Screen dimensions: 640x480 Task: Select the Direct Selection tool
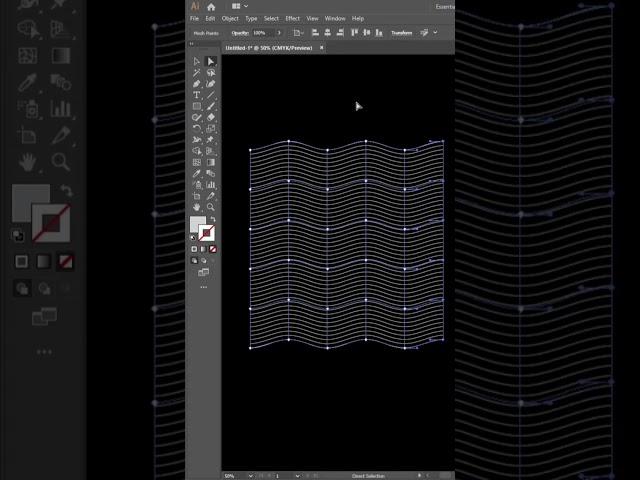[211, 61]
